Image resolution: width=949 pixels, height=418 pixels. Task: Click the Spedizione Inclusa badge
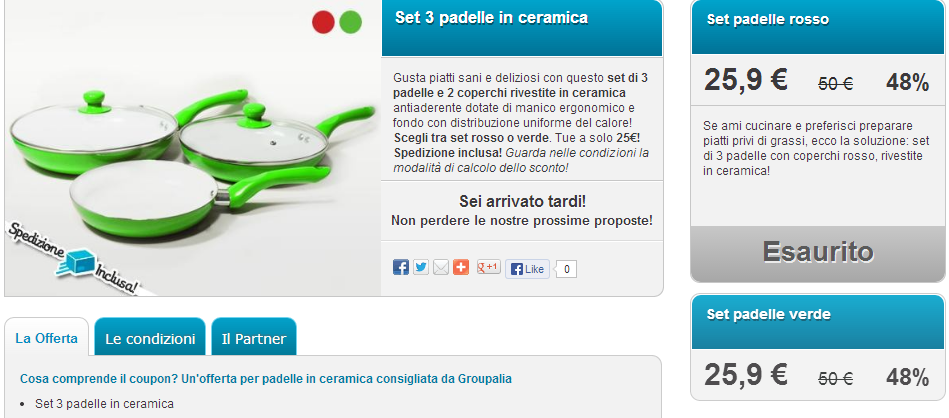73,259
